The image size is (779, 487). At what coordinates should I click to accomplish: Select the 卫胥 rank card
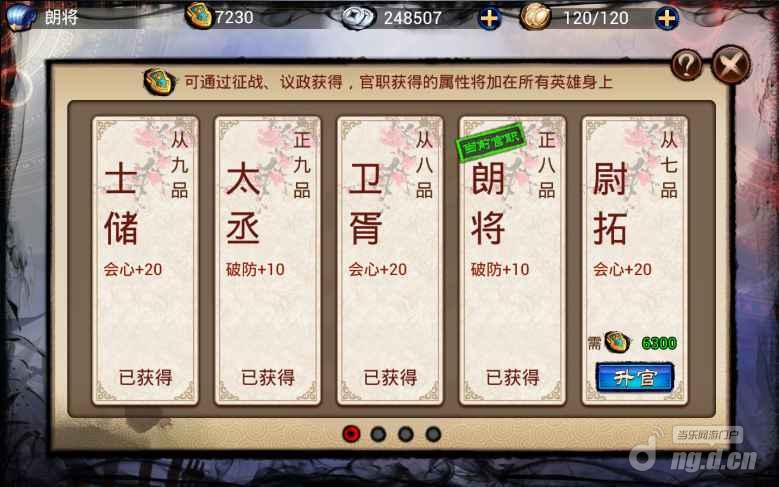tap(390, 260)
